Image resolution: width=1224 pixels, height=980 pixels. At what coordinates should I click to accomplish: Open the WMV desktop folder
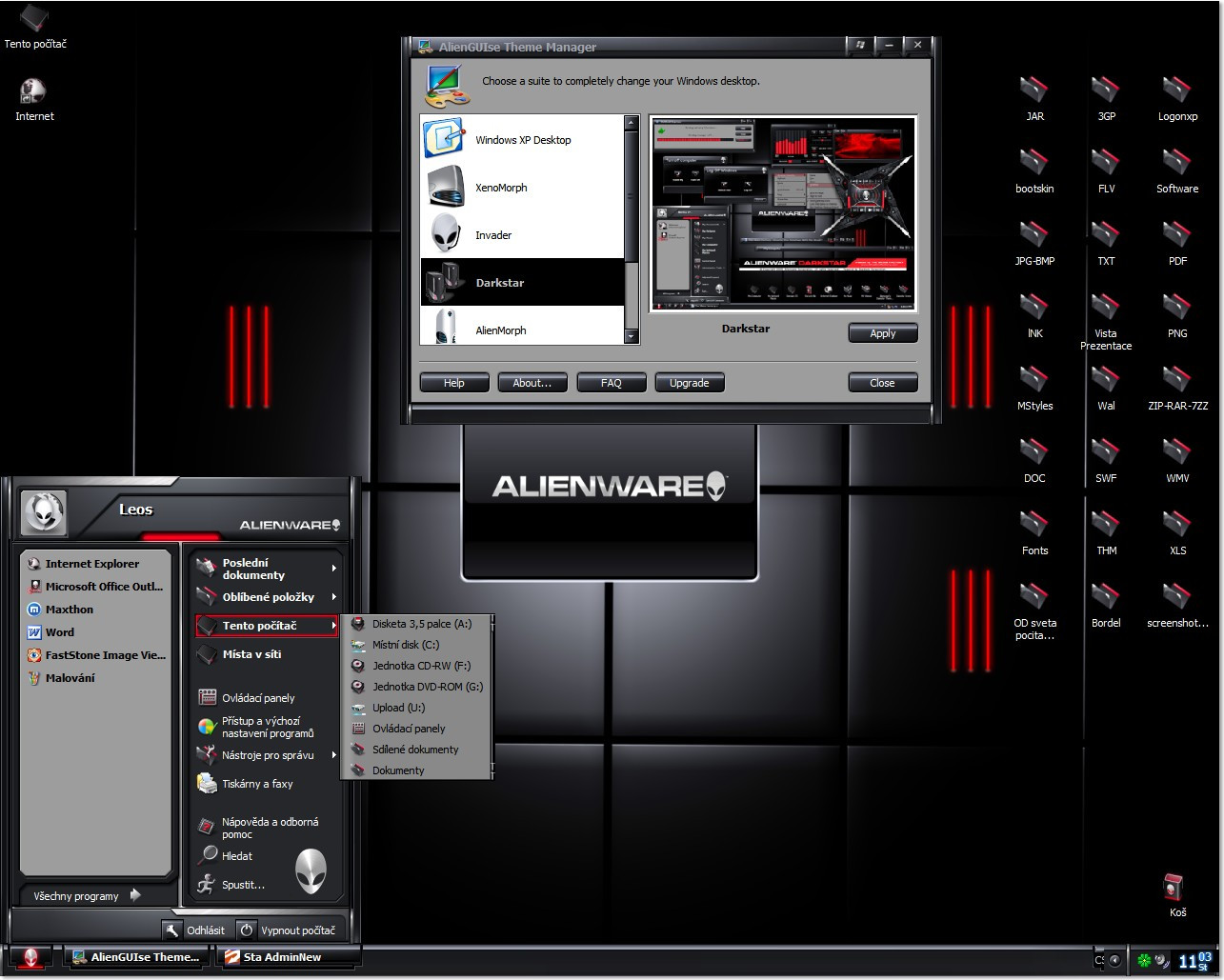coord(1177,461)
